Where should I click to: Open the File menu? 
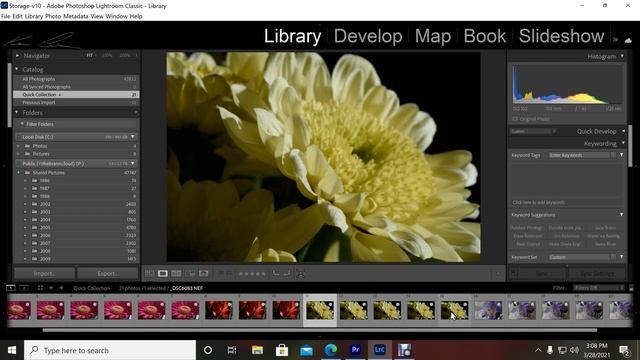tap(6, 16)
